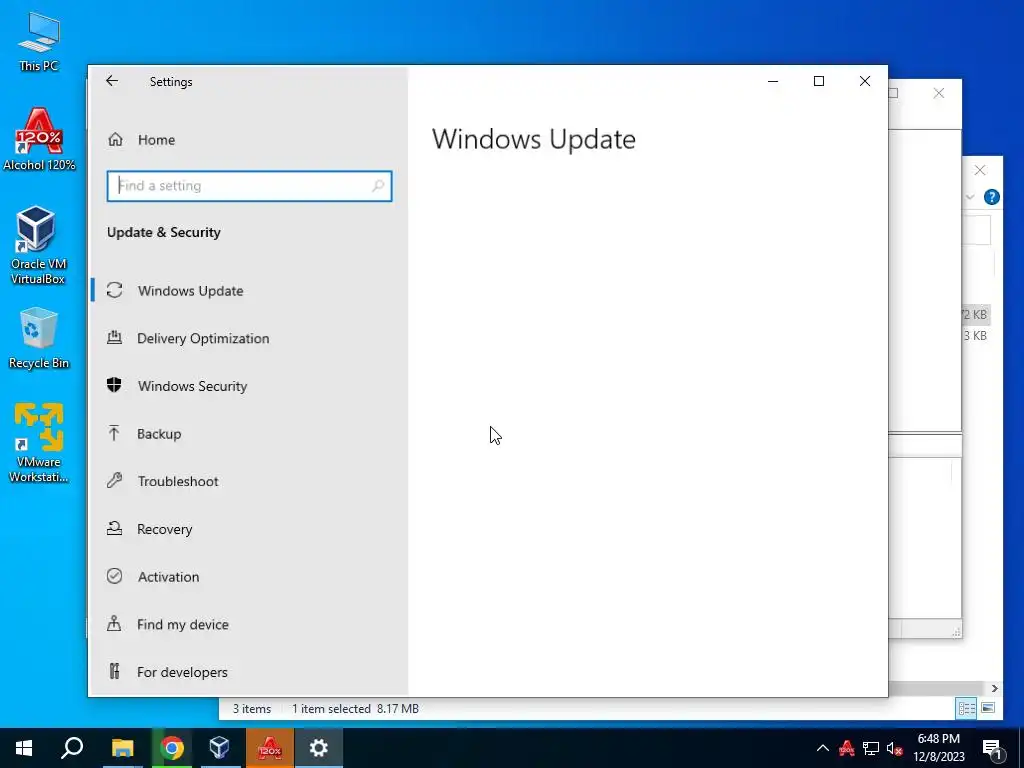Click the Update & Security heading
The width and height of the screenshot is (1024, 768).
[x=164, y=232]
